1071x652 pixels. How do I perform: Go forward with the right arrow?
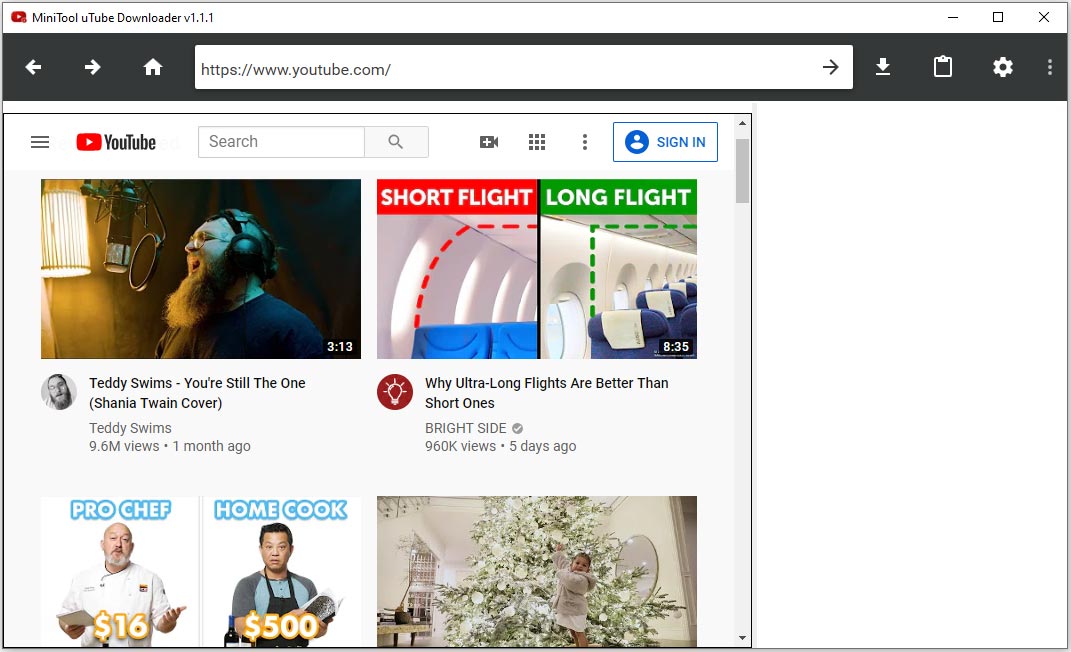92,67
